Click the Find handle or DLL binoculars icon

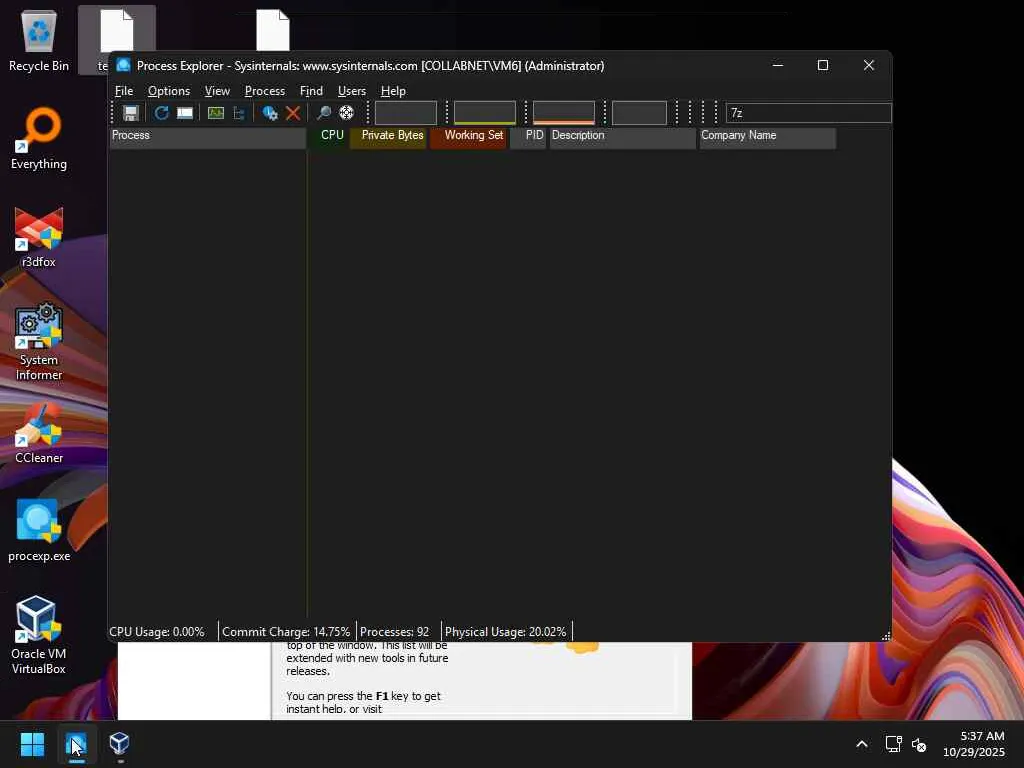pos(323,113)
